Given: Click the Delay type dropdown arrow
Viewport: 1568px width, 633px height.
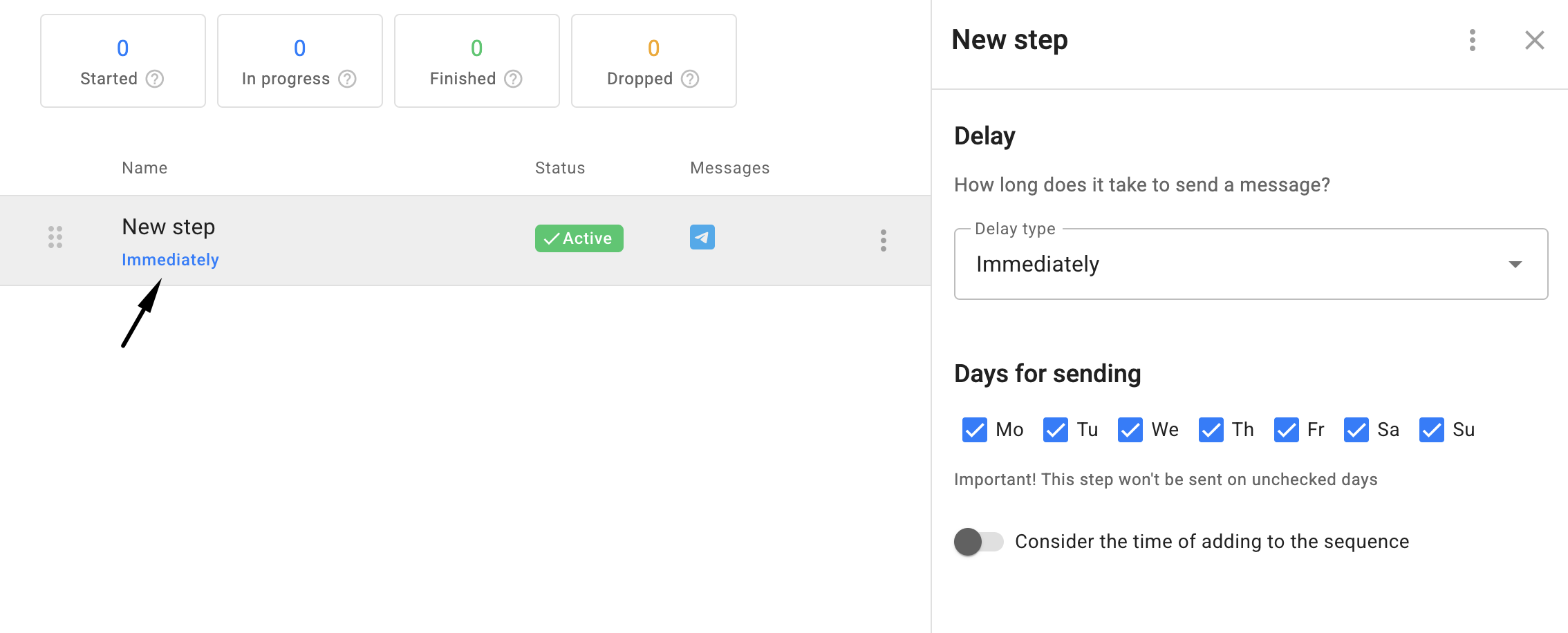Looking at the screenshot, I should point(1515,264).
